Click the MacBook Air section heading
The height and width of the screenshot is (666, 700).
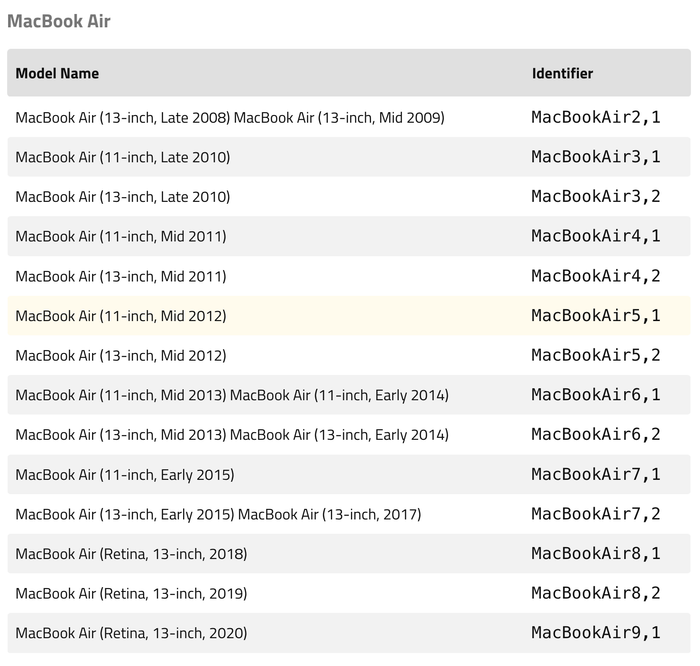58,21
